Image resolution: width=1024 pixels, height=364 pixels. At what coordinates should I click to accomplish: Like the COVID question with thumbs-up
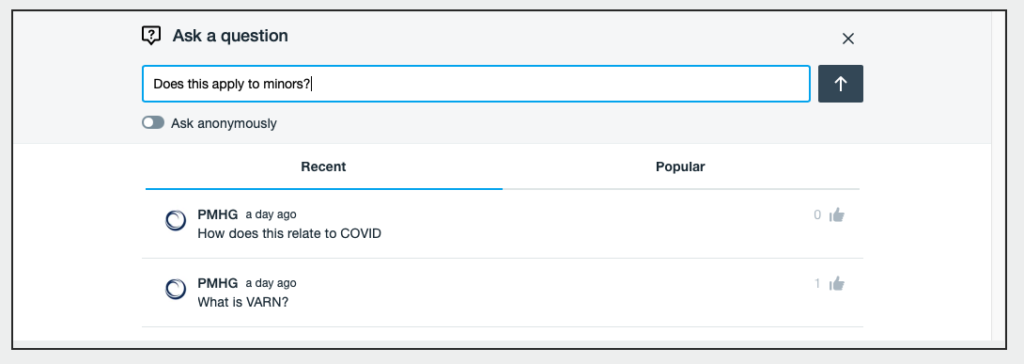(837, 215)
